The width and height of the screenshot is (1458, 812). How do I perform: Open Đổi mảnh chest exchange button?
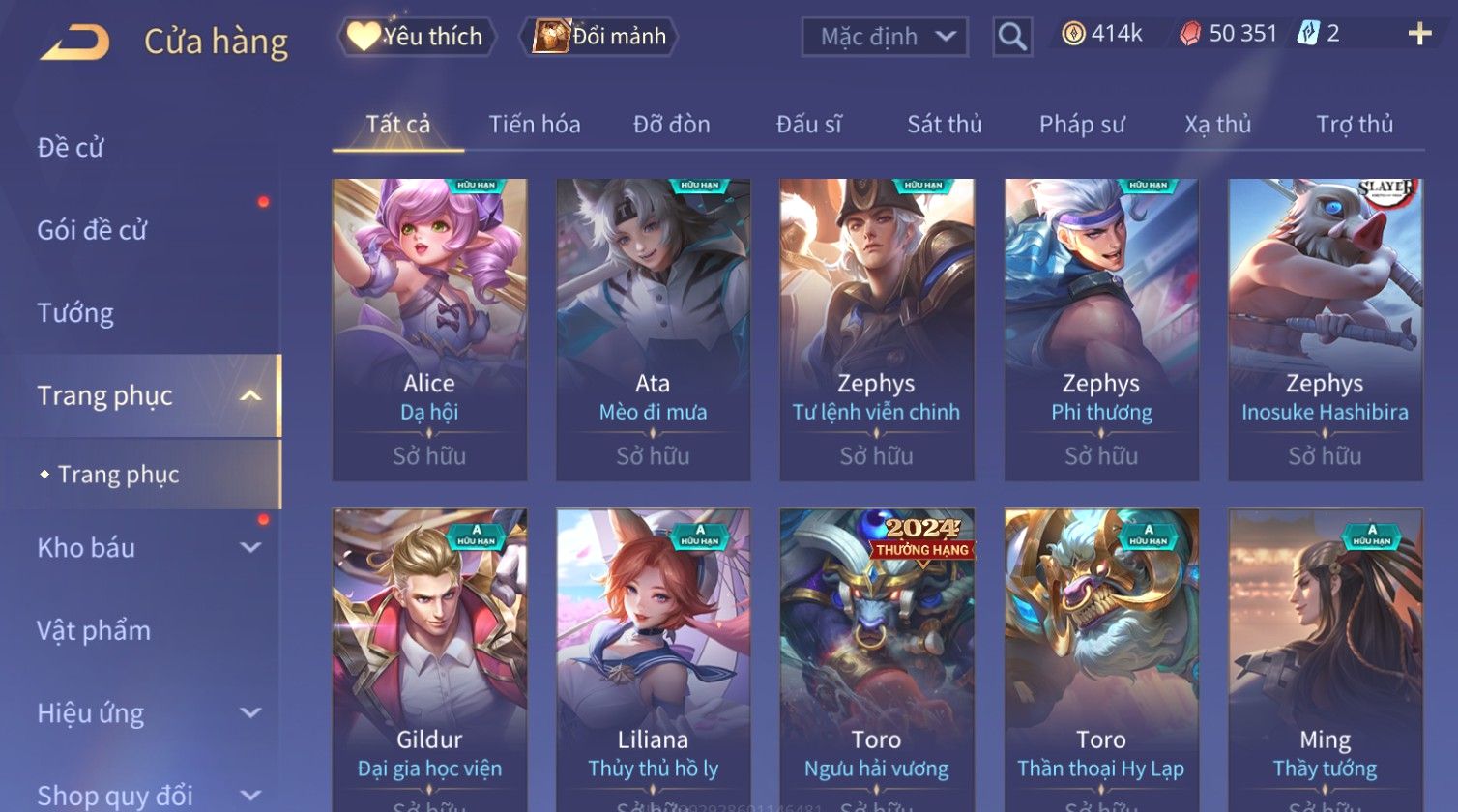[x=599, y=37]
